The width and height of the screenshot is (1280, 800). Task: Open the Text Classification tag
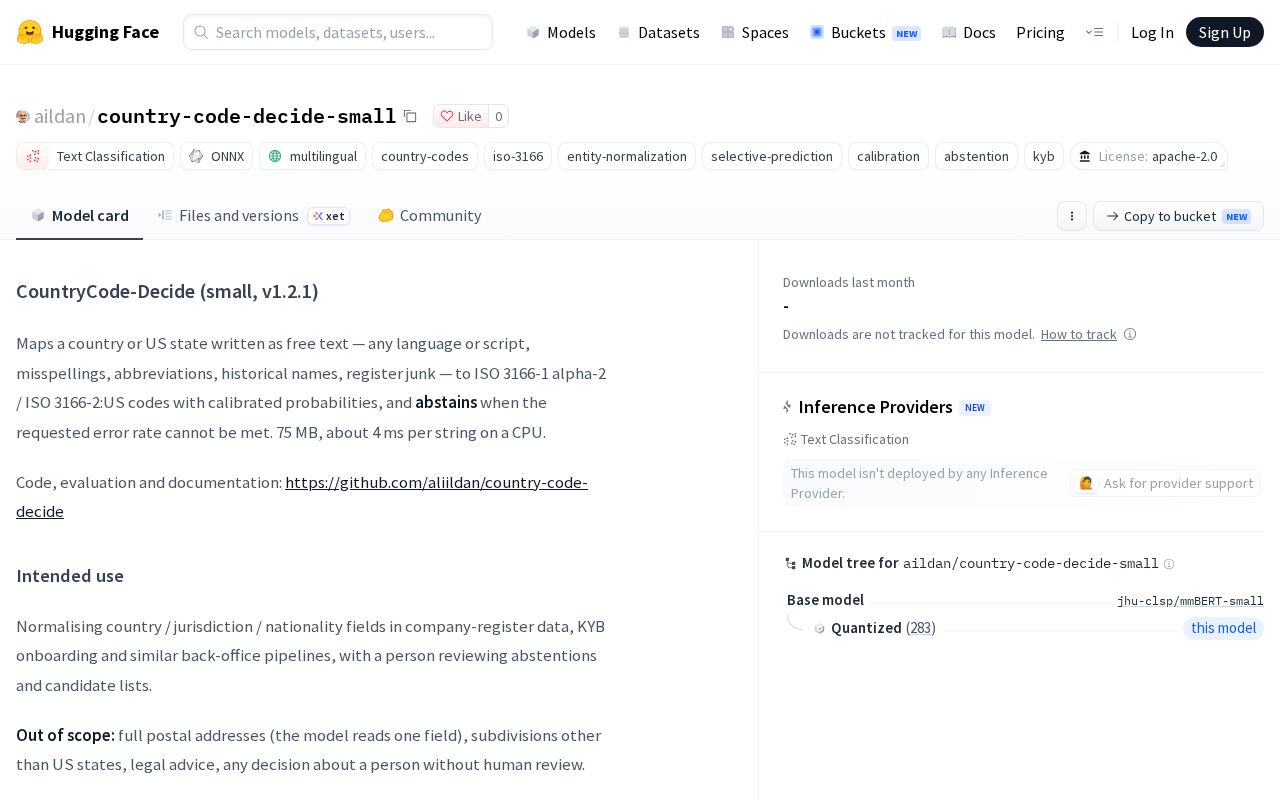click(95, 156)
